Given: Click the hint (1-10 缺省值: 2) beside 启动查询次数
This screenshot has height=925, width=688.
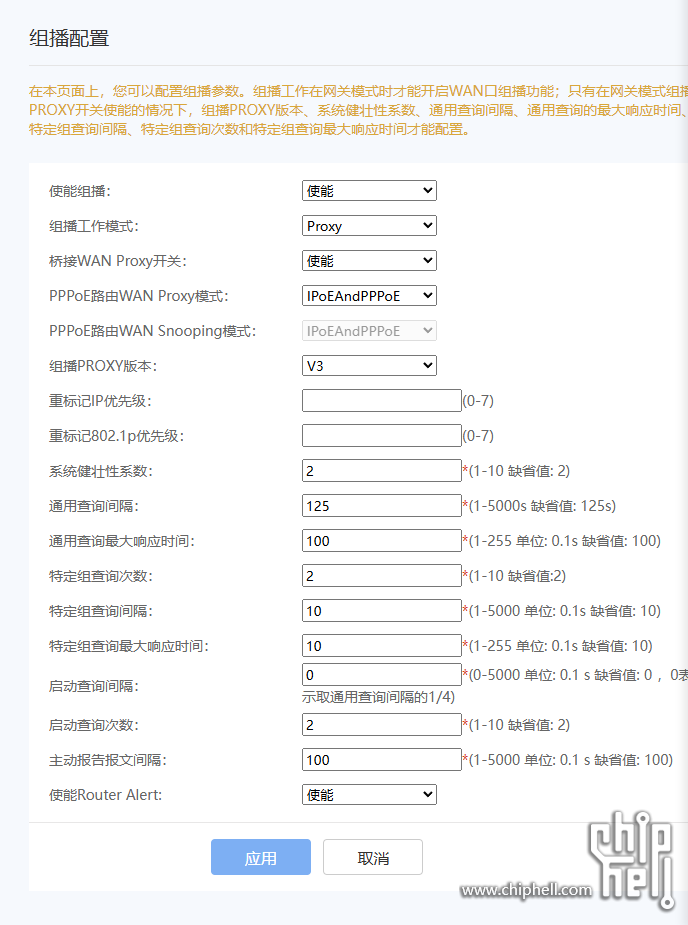Looking at the screenshot, I should pos(519,725).
